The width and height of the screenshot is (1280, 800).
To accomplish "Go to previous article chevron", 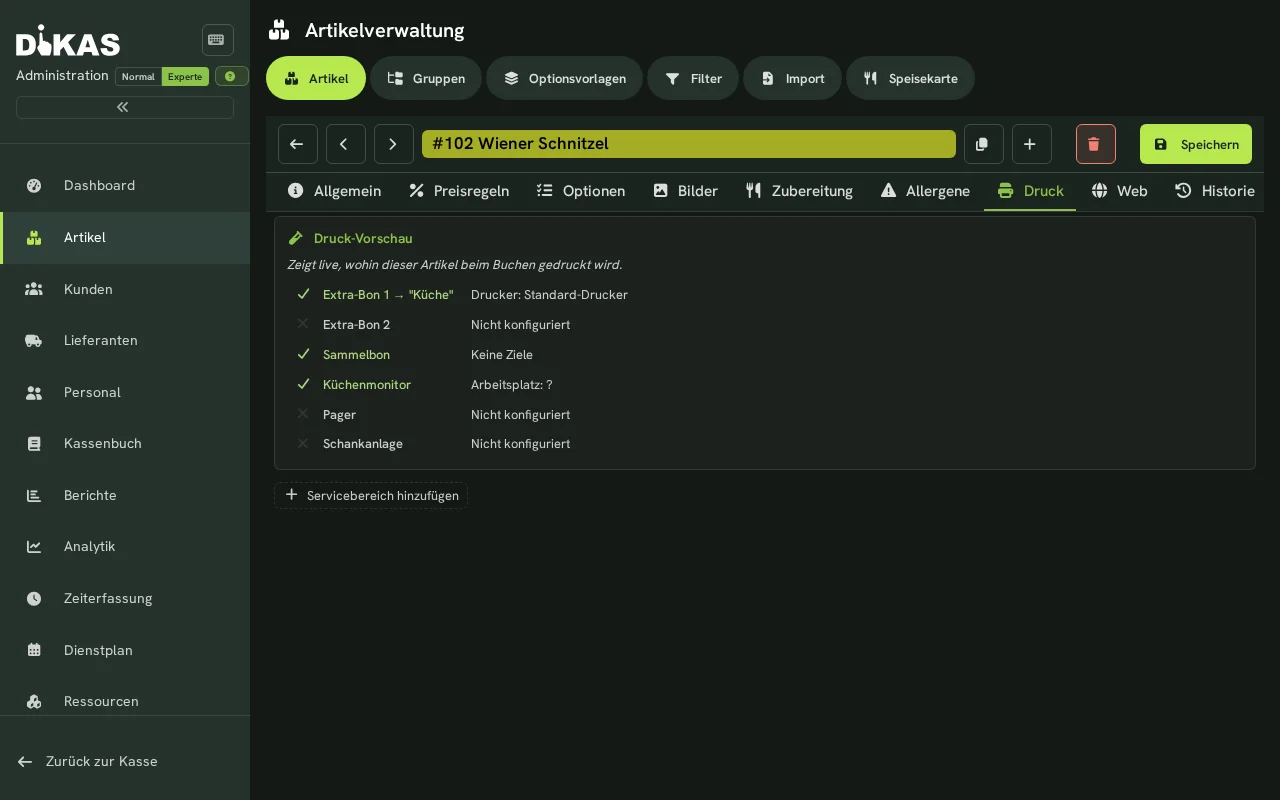I will 345,144.
